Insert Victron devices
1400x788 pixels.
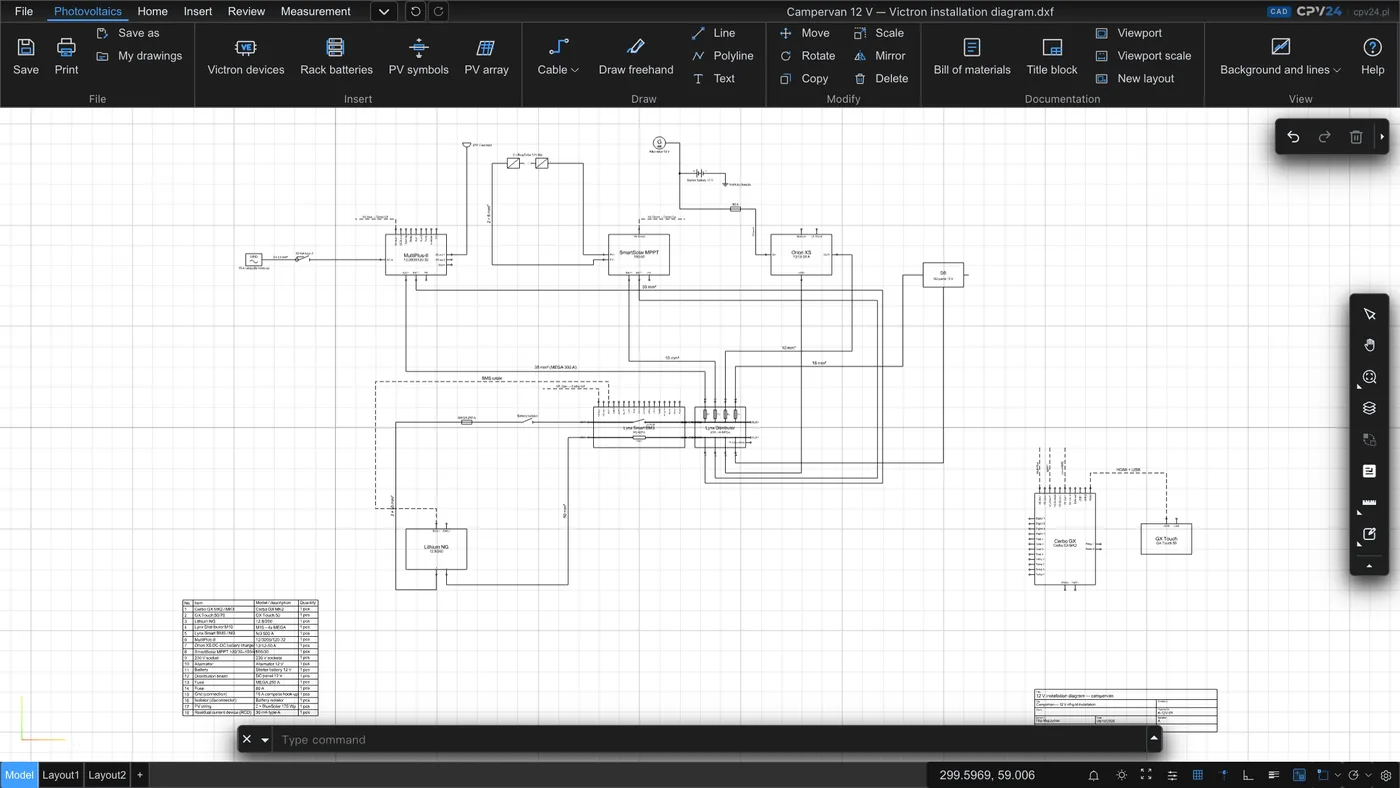point(246,57)
